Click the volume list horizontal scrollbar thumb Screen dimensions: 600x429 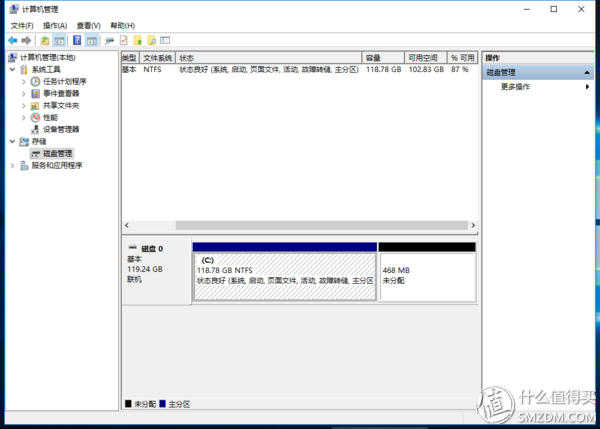pos(321,225)
